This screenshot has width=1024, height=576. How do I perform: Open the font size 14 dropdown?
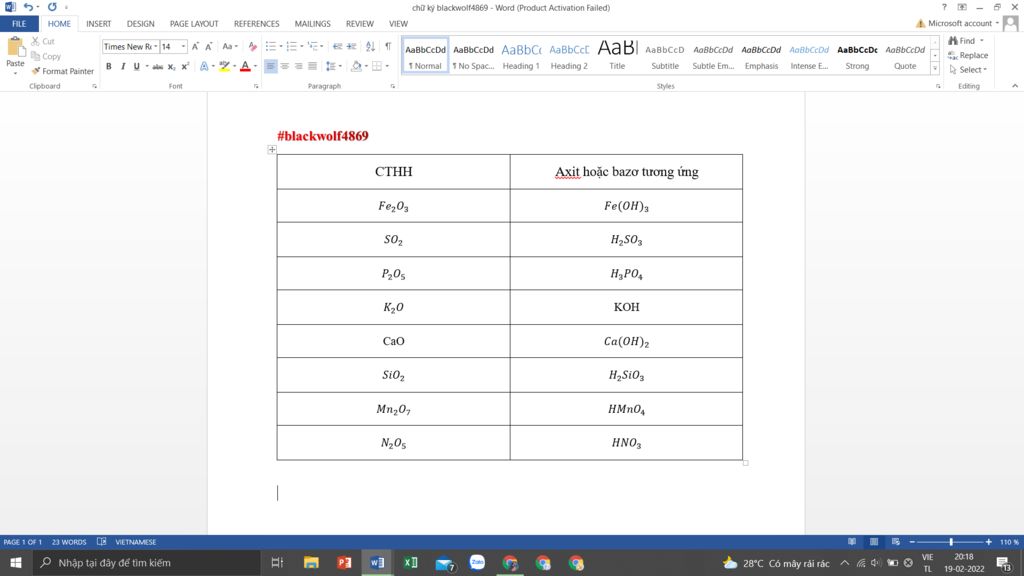(184, 46)
